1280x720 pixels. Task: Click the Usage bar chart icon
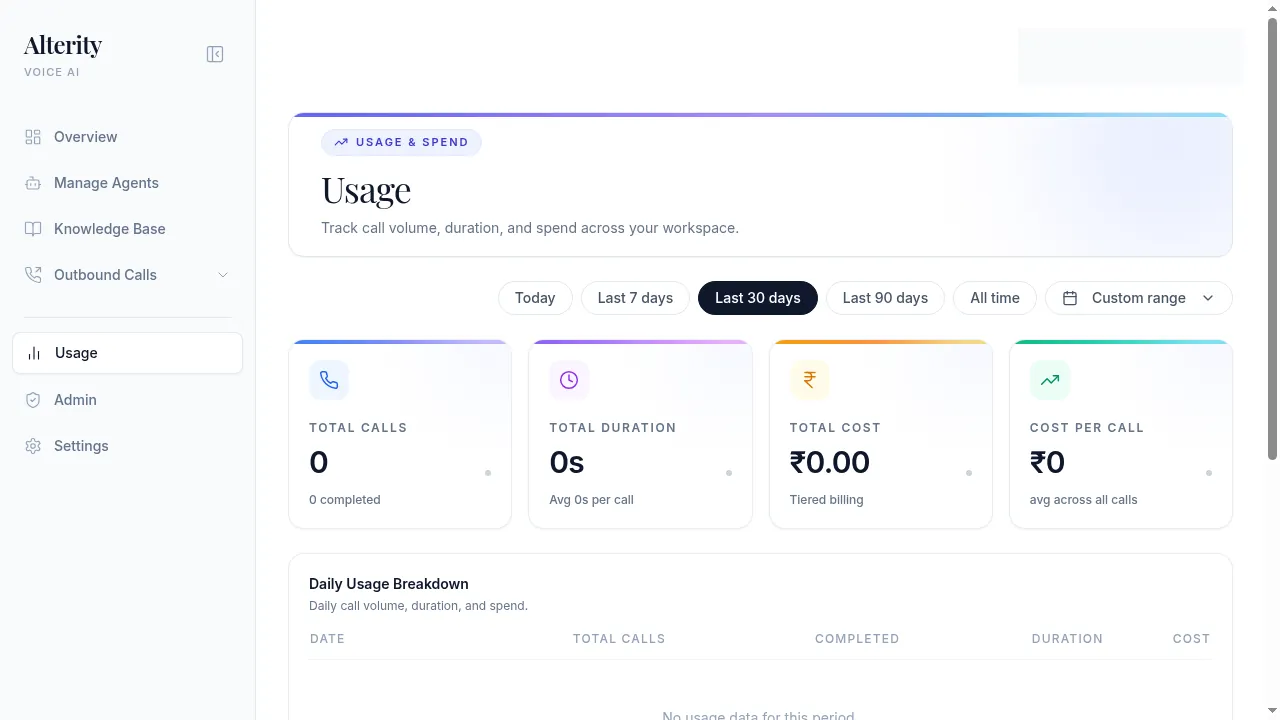coord(34,353)
